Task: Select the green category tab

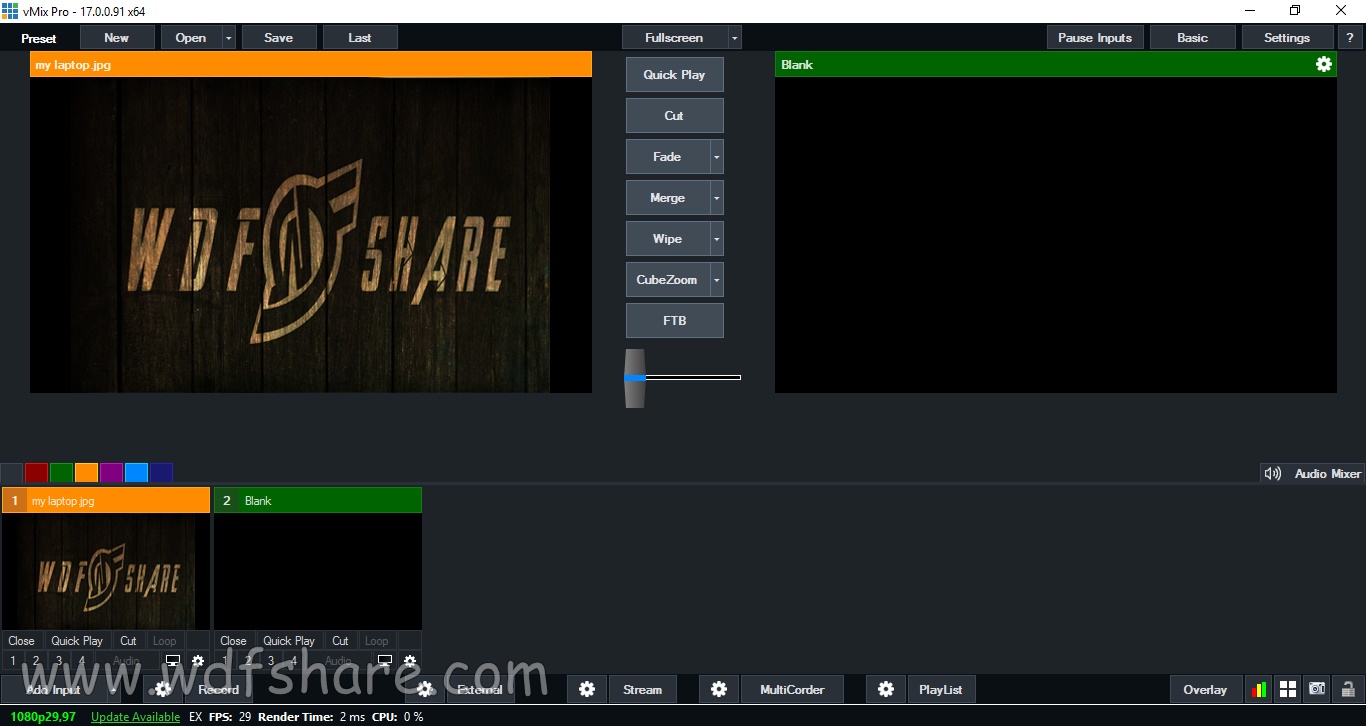Action: coord(61,473)
